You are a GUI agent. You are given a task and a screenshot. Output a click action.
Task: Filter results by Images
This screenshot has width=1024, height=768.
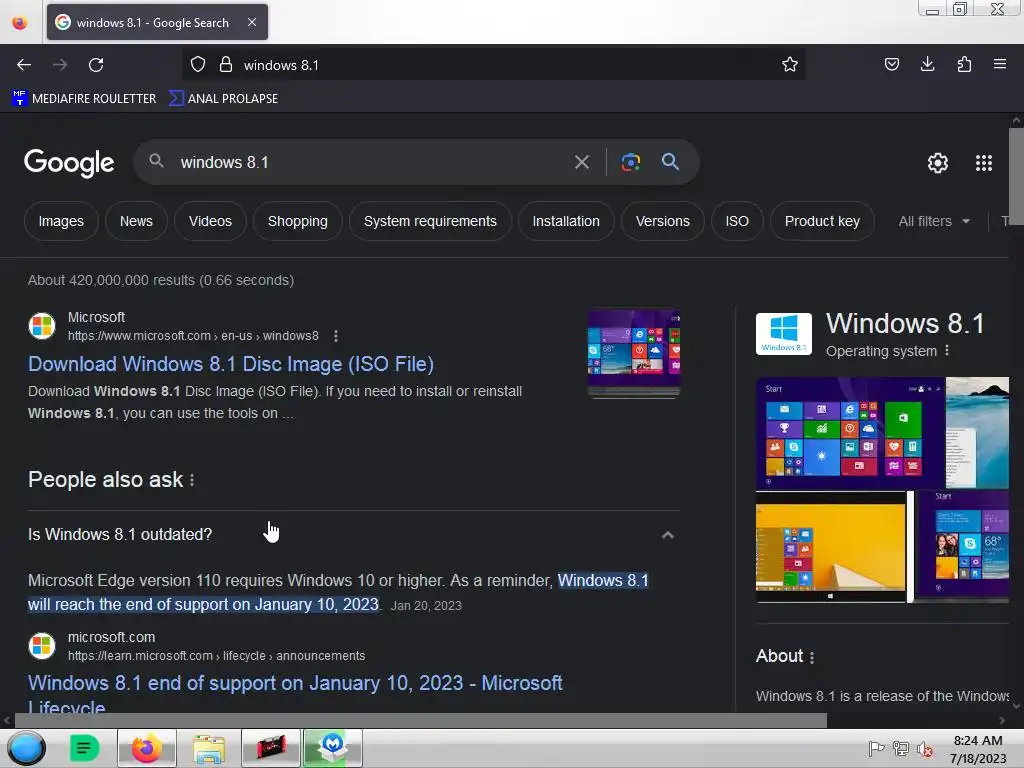point(61,221)
